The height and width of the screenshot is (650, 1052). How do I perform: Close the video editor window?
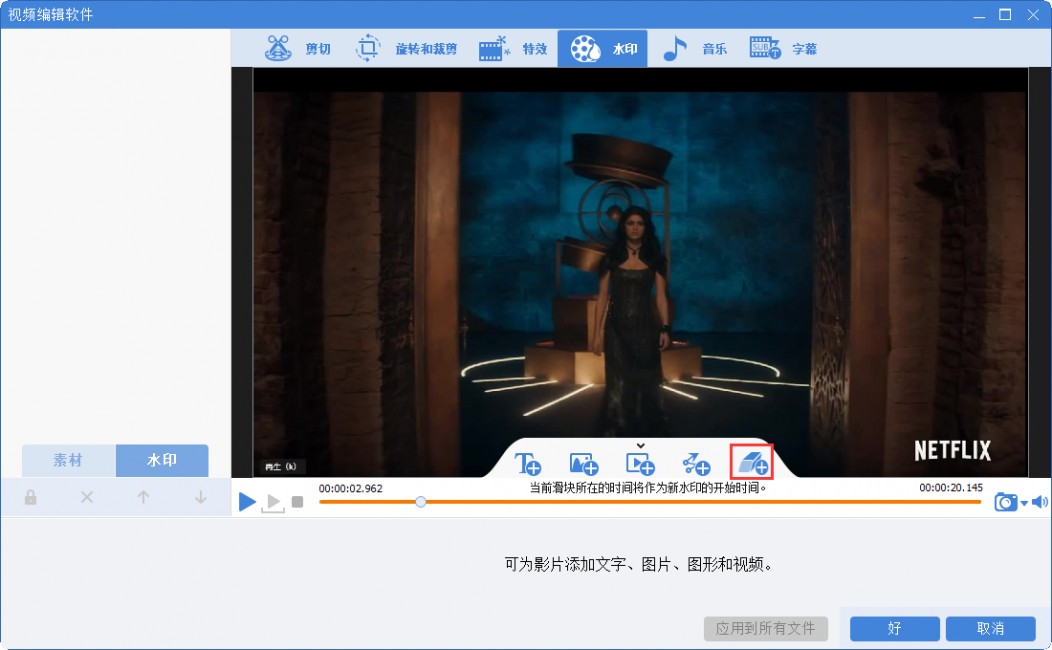click(x=1033, y=14)
